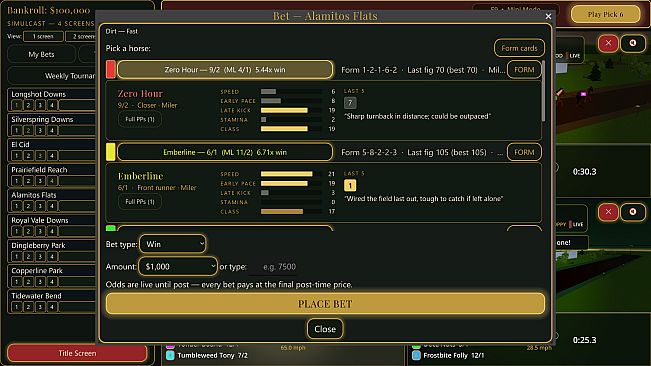Click the Frostbite Folly 12/1 entry
The width and height of the screenshot is (651, 366).
point(453,355)
